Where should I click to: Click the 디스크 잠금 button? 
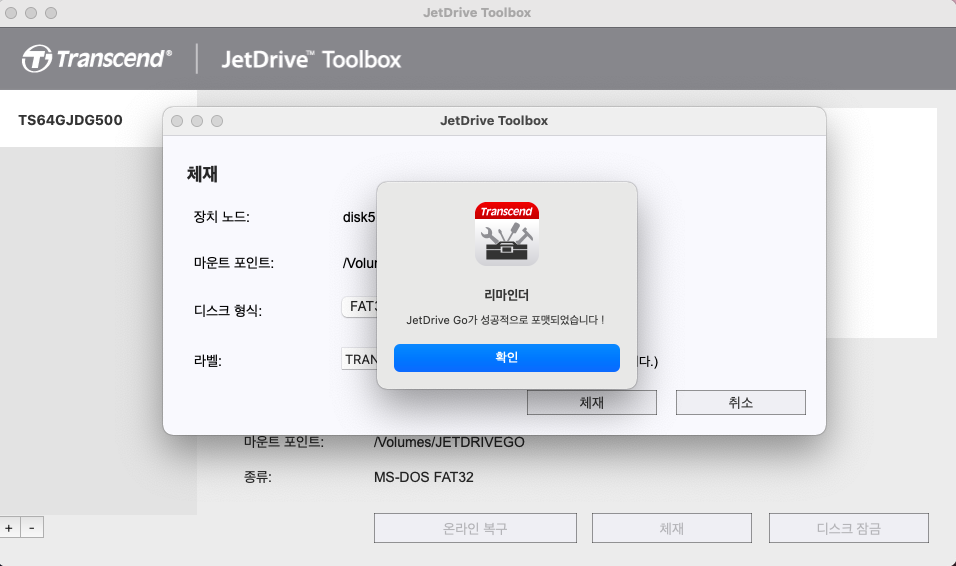pos(849,528)
